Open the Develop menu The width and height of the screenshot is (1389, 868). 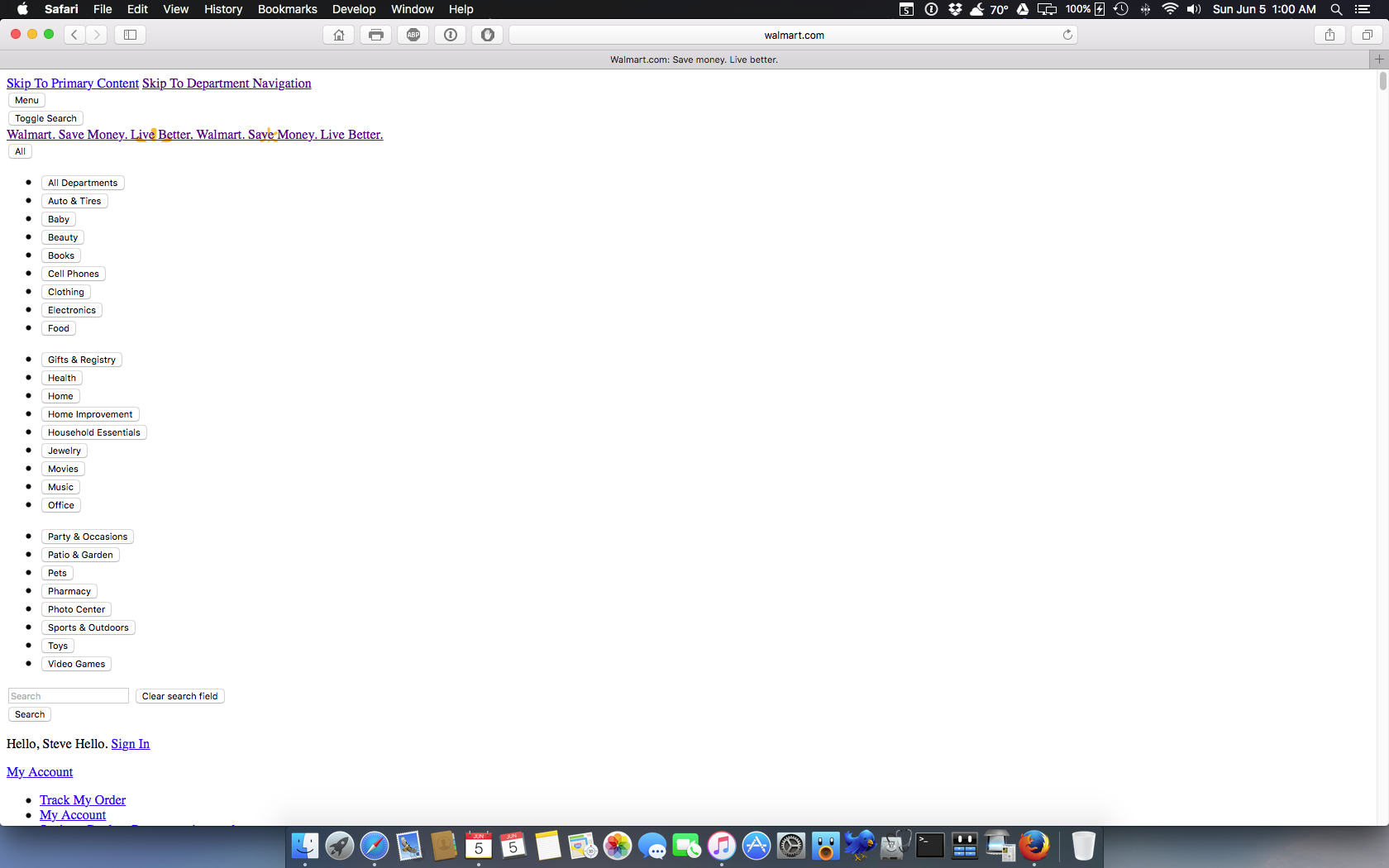354,9
